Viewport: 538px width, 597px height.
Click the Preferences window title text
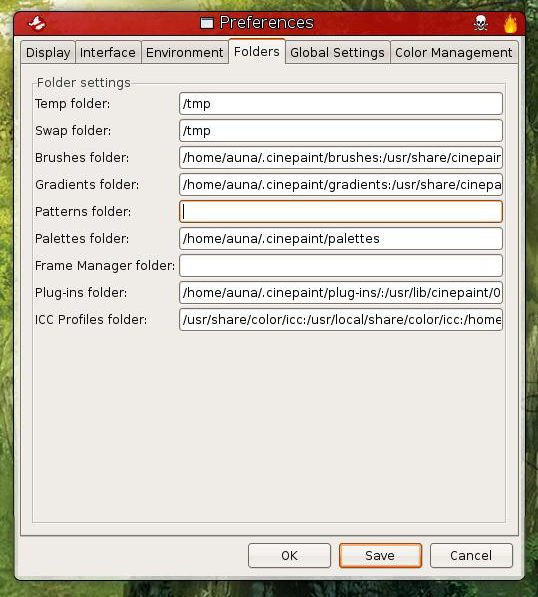(267, 23)
